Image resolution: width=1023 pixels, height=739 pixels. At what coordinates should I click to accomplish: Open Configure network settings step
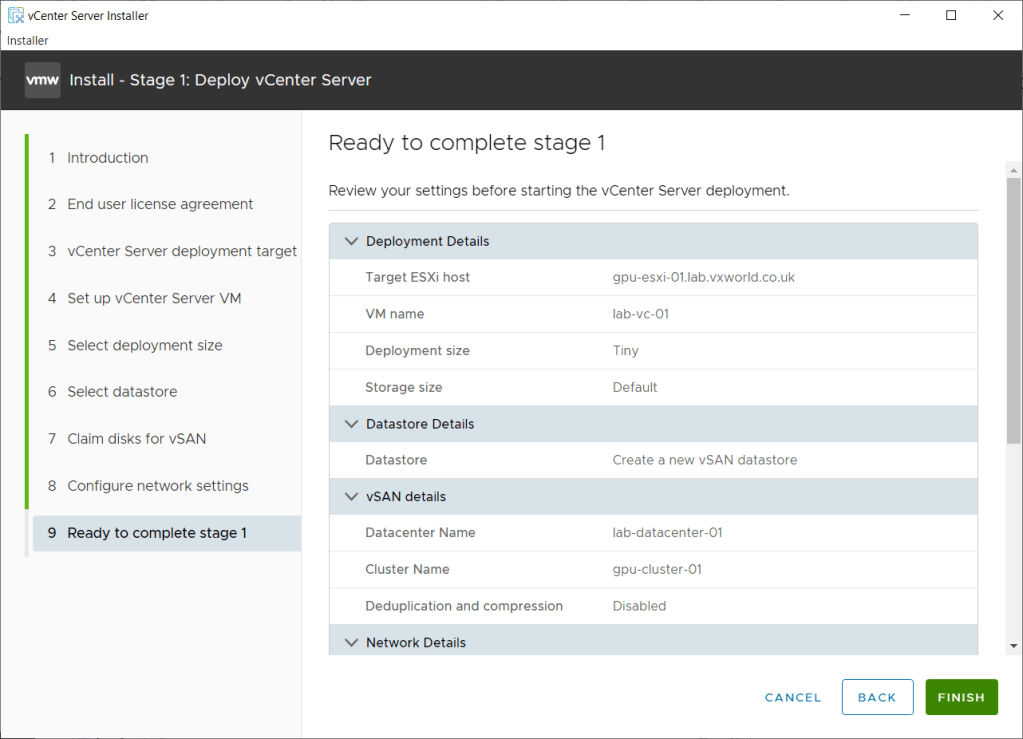(x=158, y=486)
